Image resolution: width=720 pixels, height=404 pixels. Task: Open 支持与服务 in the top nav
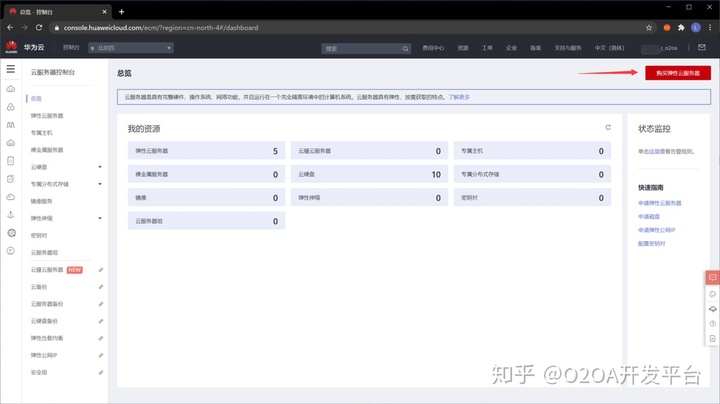pyautogui.click(x=568, y=48)
